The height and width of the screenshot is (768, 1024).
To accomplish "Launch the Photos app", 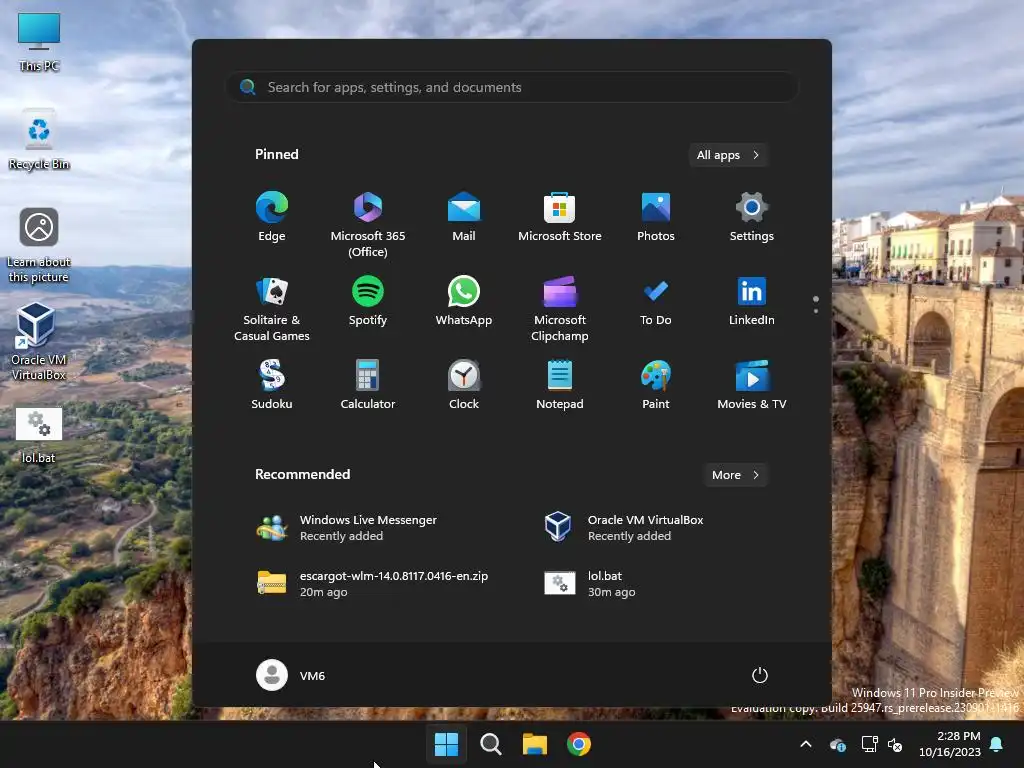I will (x=656, y=216).
